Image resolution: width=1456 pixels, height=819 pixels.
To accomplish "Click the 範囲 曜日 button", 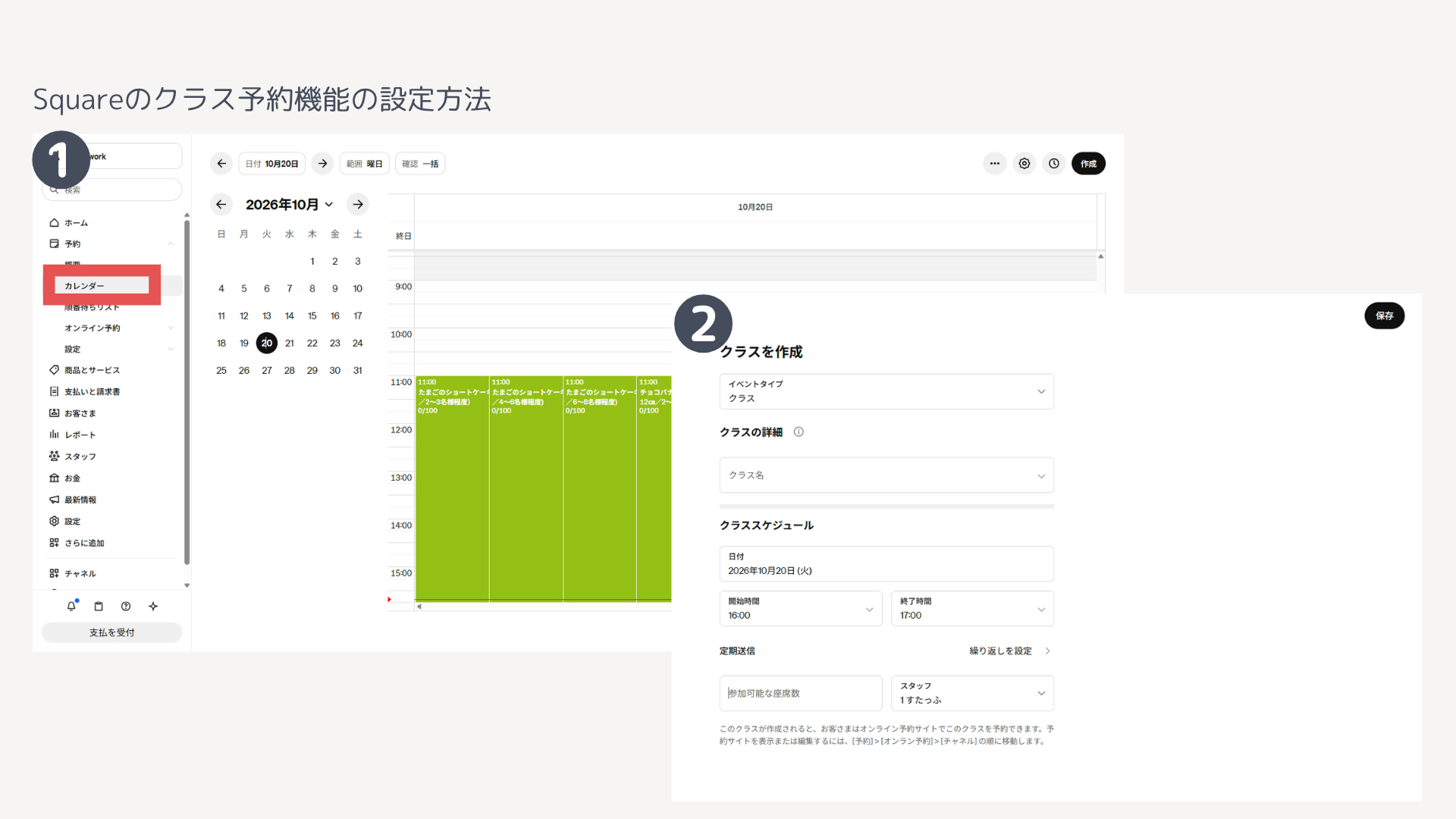I will click(x=364, y=164).
